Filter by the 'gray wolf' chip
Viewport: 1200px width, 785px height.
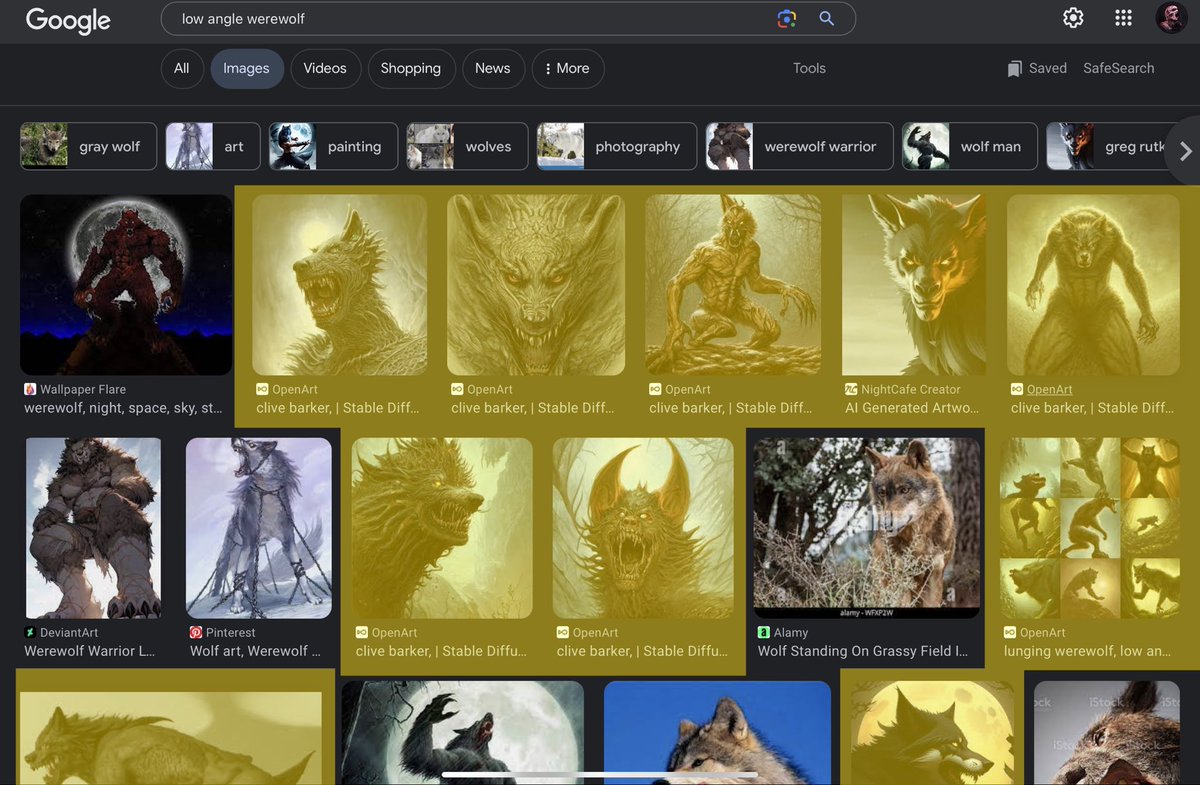pos(89,146)
